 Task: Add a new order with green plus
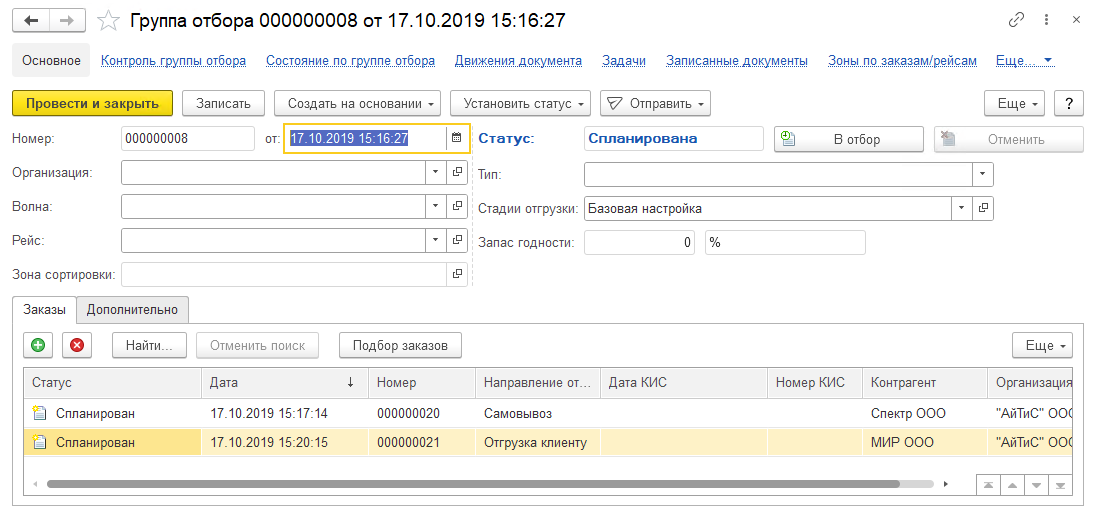(x=37, y=345)
